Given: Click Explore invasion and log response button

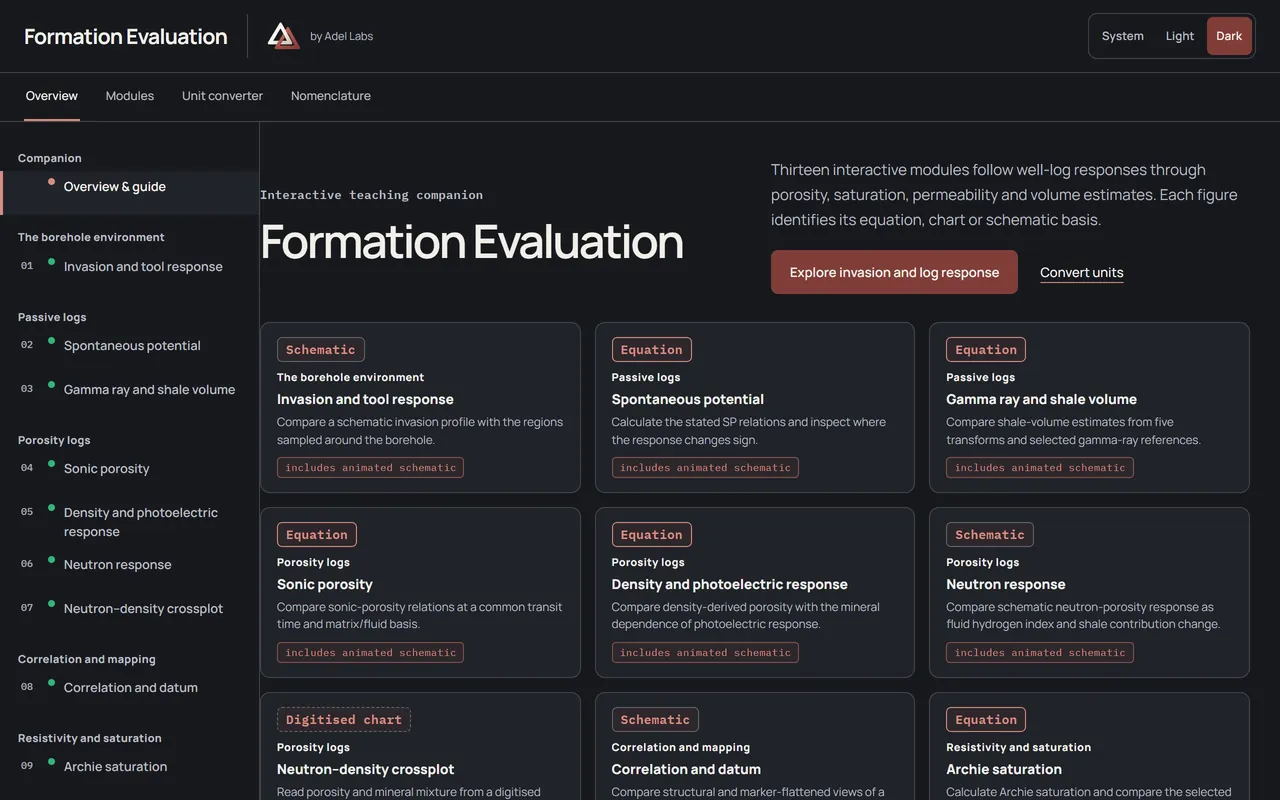Looking at the screenshot, I should coord(894,272).
